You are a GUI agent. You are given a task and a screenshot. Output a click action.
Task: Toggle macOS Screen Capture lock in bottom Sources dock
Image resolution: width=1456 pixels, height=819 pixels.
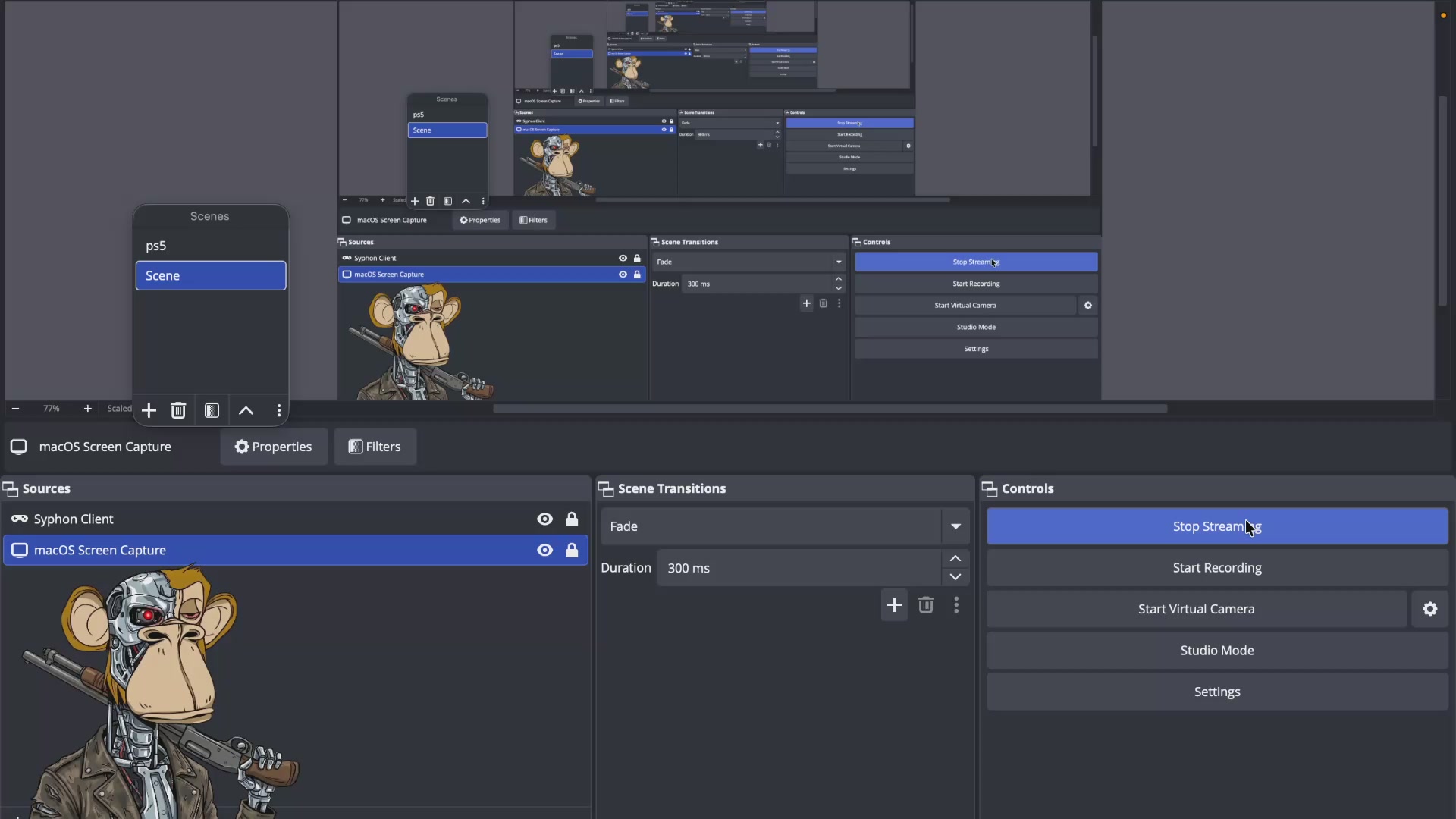tap(572, 551)
